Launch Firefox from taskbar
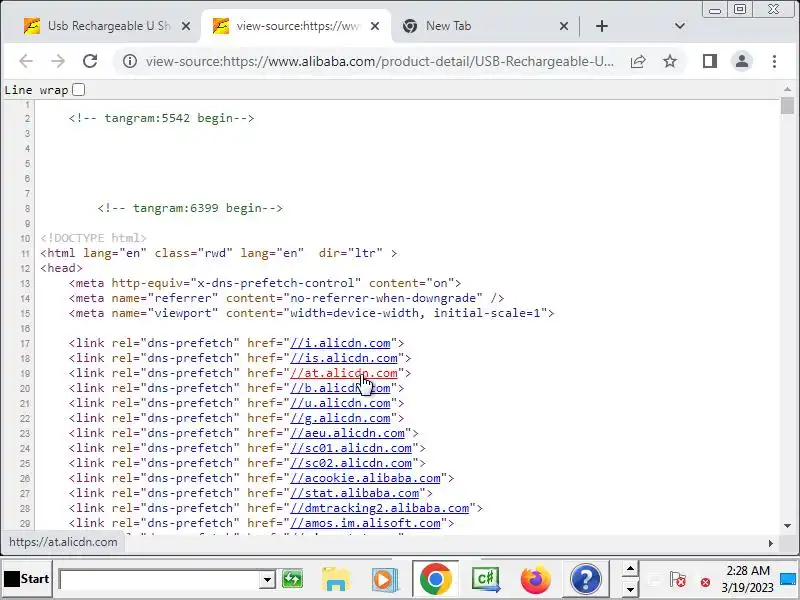The height and width of the screenshot is (600, 800). pos(536,580)
